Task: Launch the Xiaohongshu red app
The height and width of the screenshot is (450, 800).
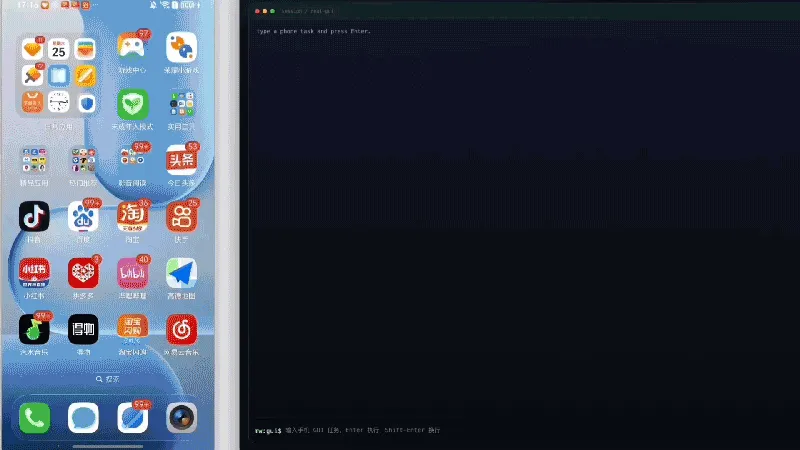Action: [x=34, y=273]
